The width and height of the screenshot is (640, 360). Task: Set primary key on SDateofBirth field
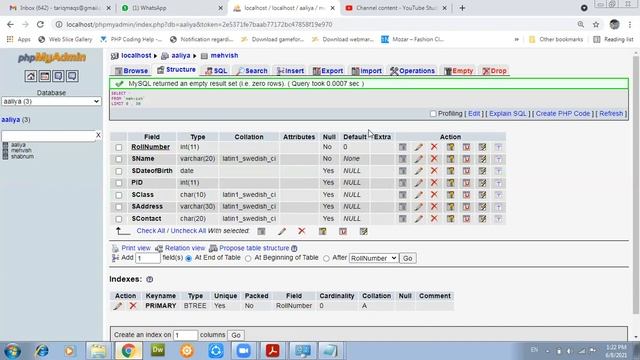coord(450,171)
